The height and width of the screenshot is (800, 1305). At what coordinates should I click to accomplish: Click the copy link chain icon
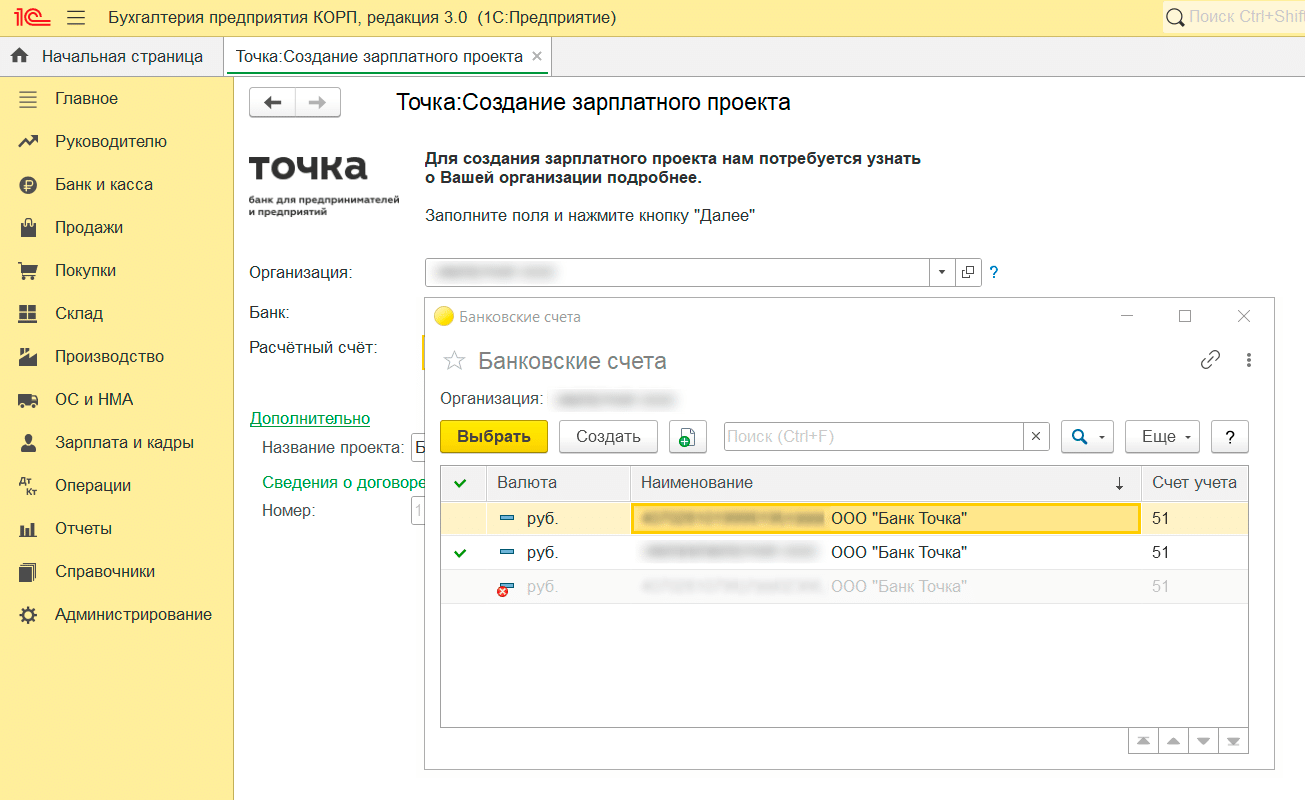(1210, 360)
